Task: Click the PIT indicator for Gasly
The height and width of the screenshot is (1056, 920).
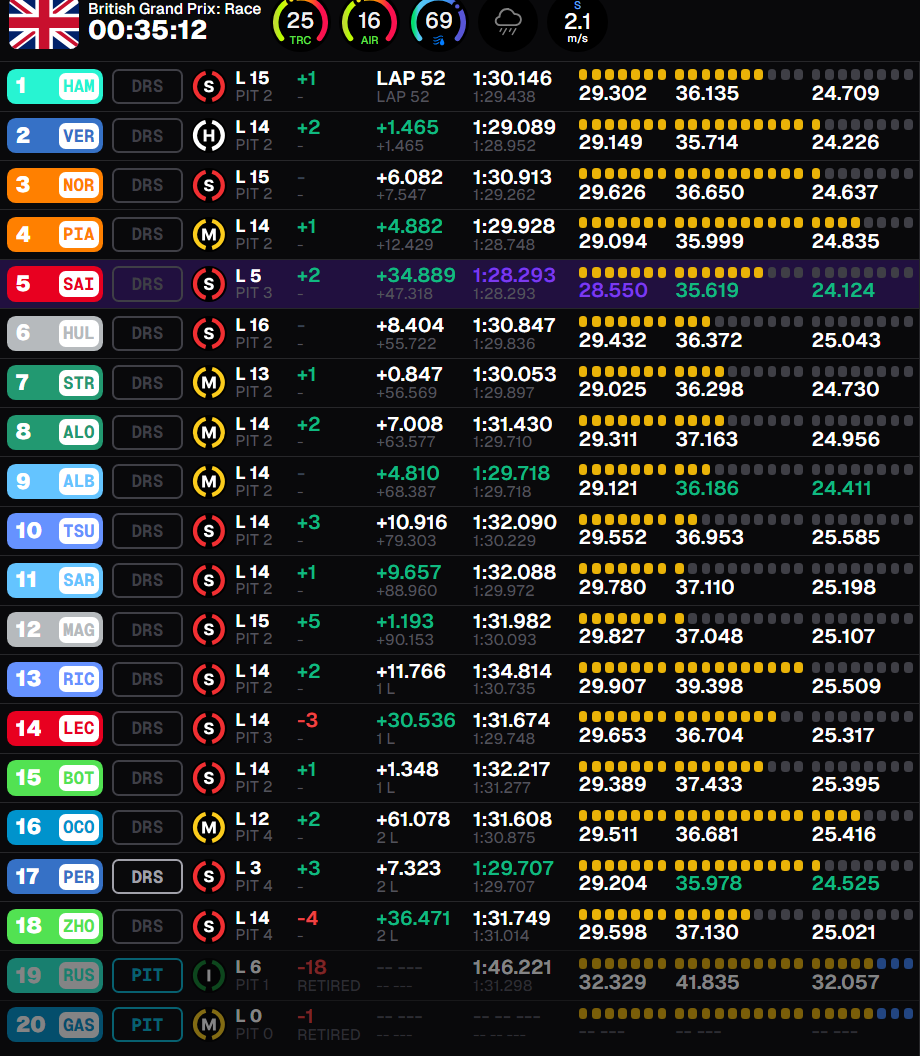Action: [x=147, y=1024]
